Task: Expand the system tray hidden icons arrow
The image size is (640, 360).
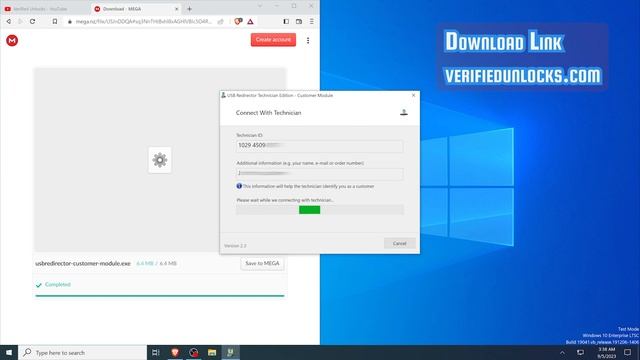Action: tap(562, 352)
